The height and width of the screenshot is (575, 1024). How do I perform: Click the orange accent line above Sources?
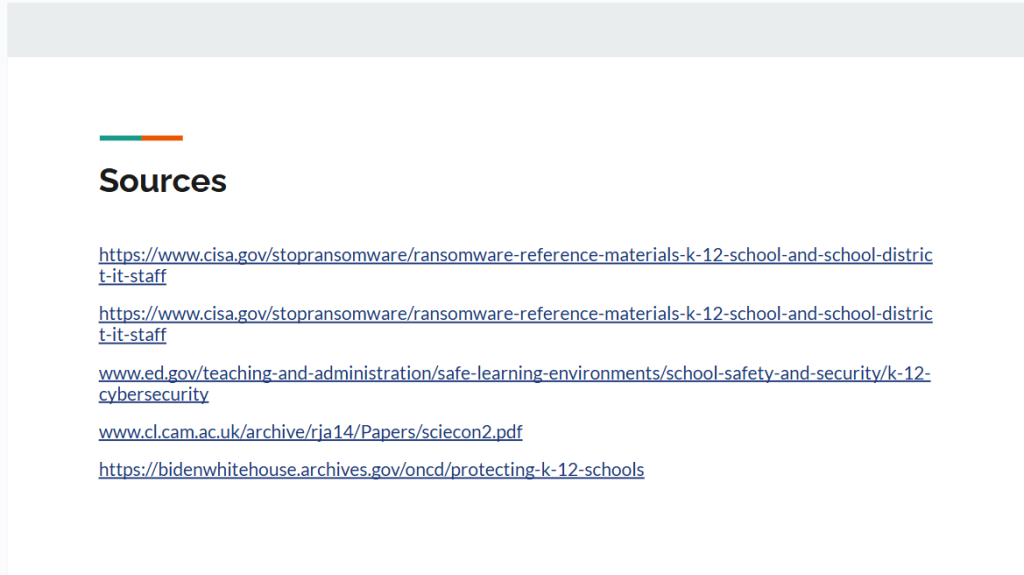click(162, 138)
